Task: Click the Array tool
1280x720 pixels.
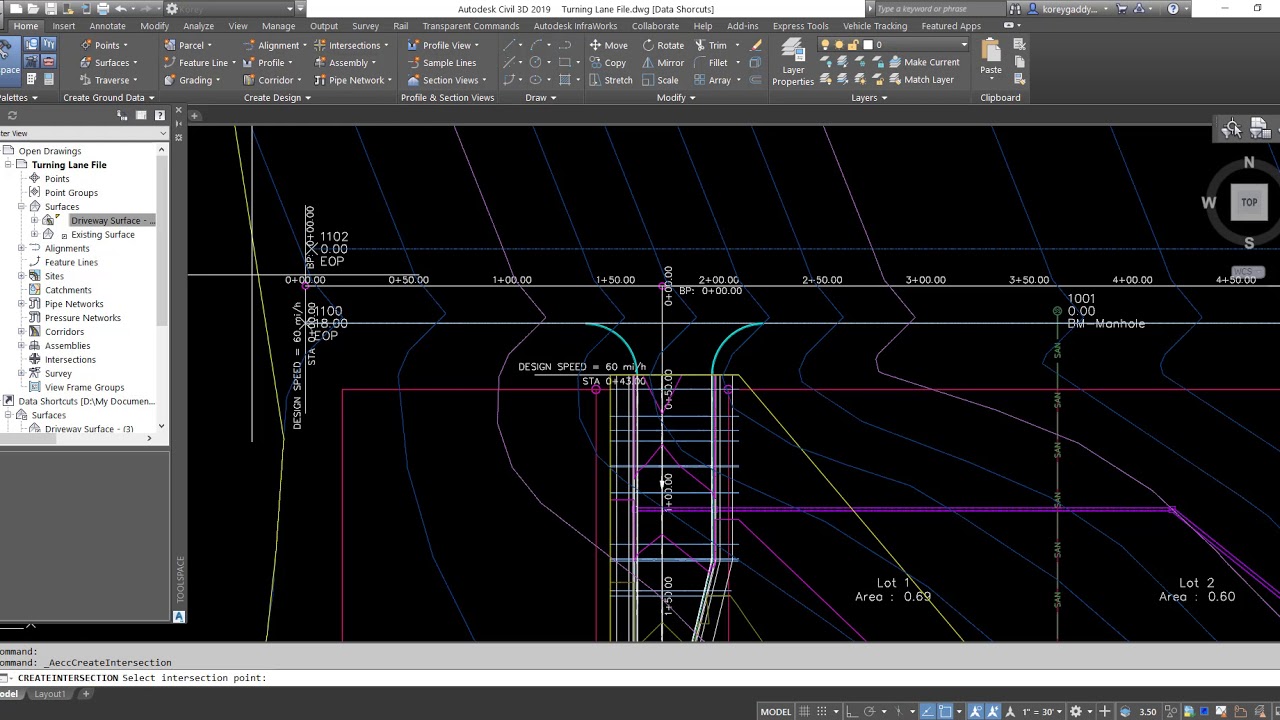Action: (x=712, y=80)
